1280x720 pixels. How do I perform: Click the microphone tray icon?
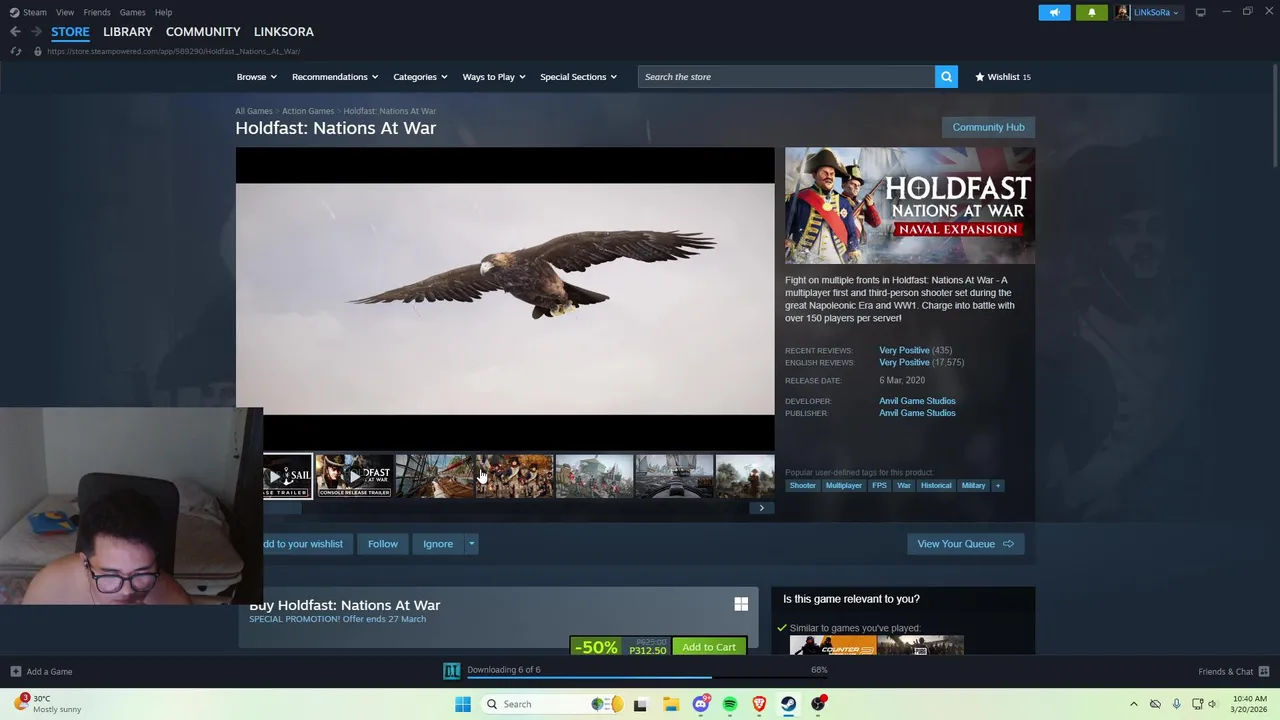(1176, 704)
